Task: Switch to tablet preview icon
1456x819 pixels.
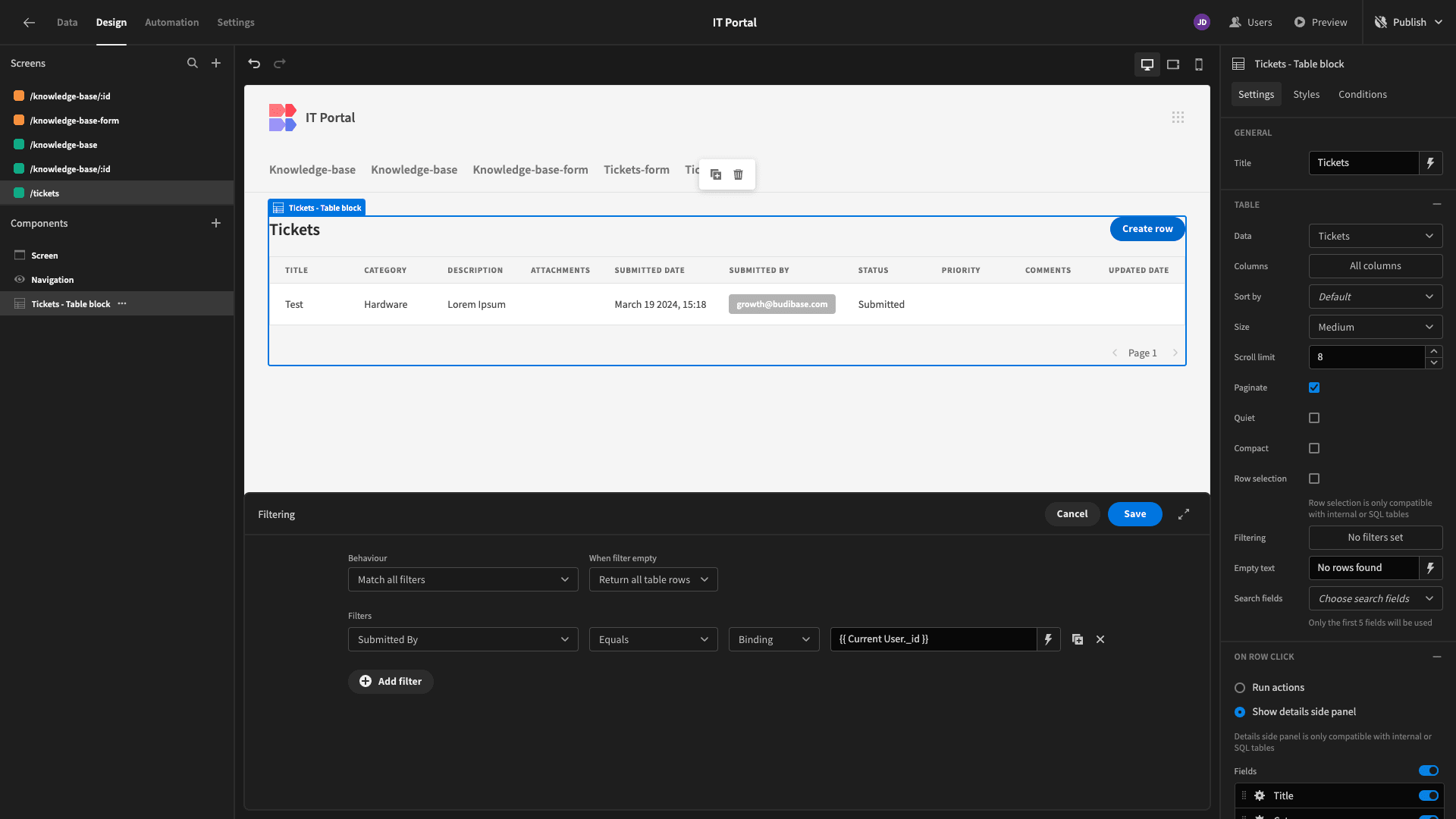Action: pos(1173,64)
